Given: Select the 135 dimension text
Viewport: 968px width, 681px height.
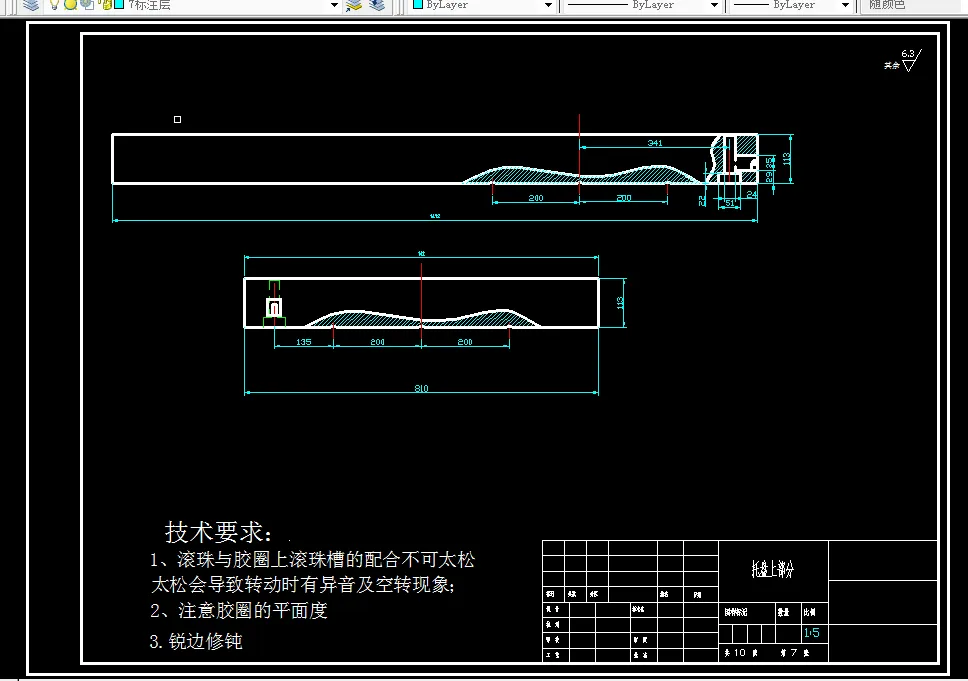Looking at the screenshot, I should point(304,341).
